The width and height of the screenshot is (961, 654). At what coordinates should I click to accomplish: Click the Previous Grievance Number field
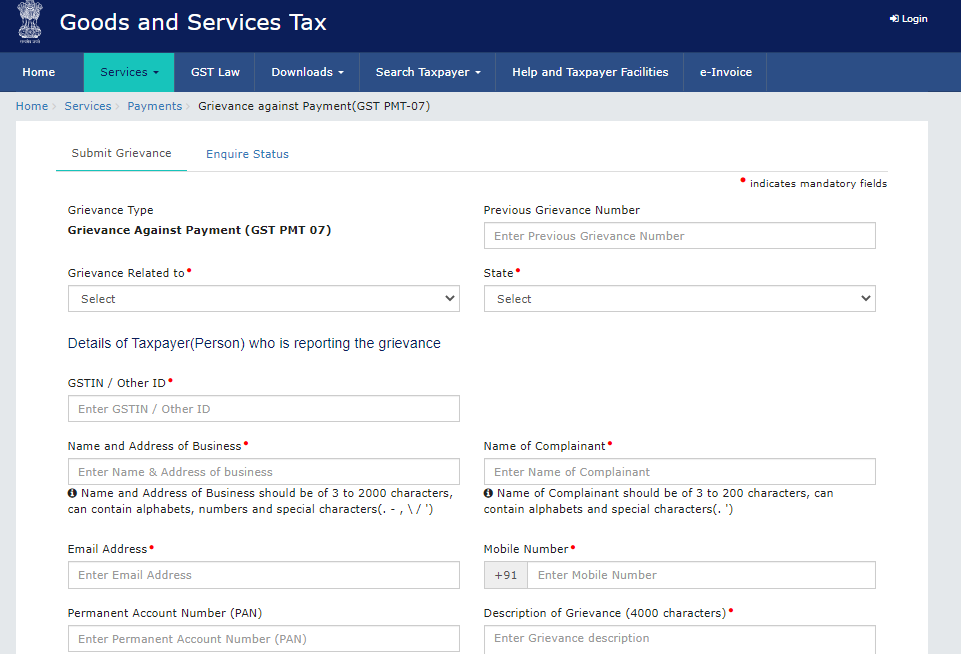(679, 236)
